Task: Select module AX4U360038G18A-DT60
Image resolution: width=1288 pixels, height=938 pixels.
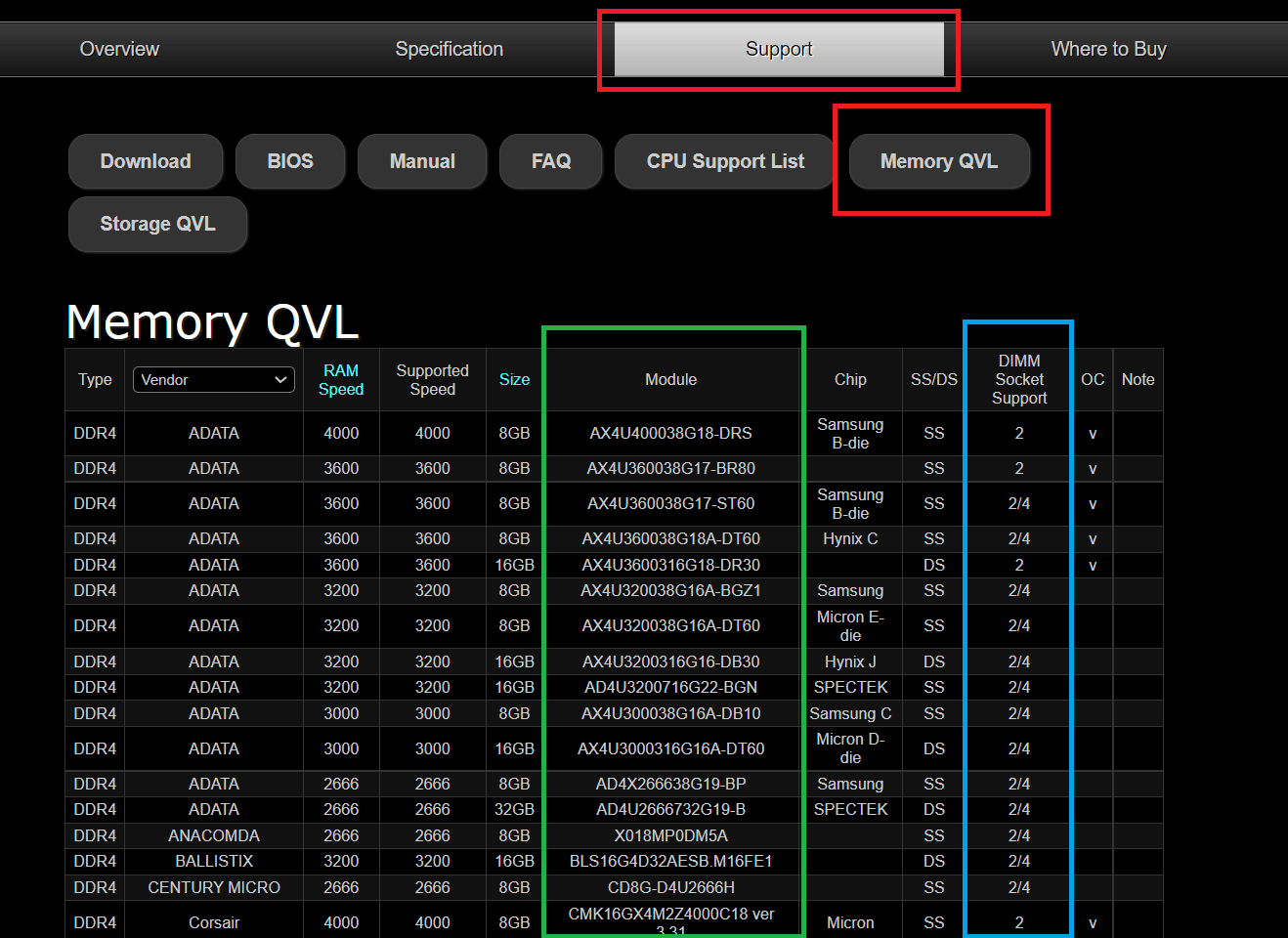Action: [670, 538]
